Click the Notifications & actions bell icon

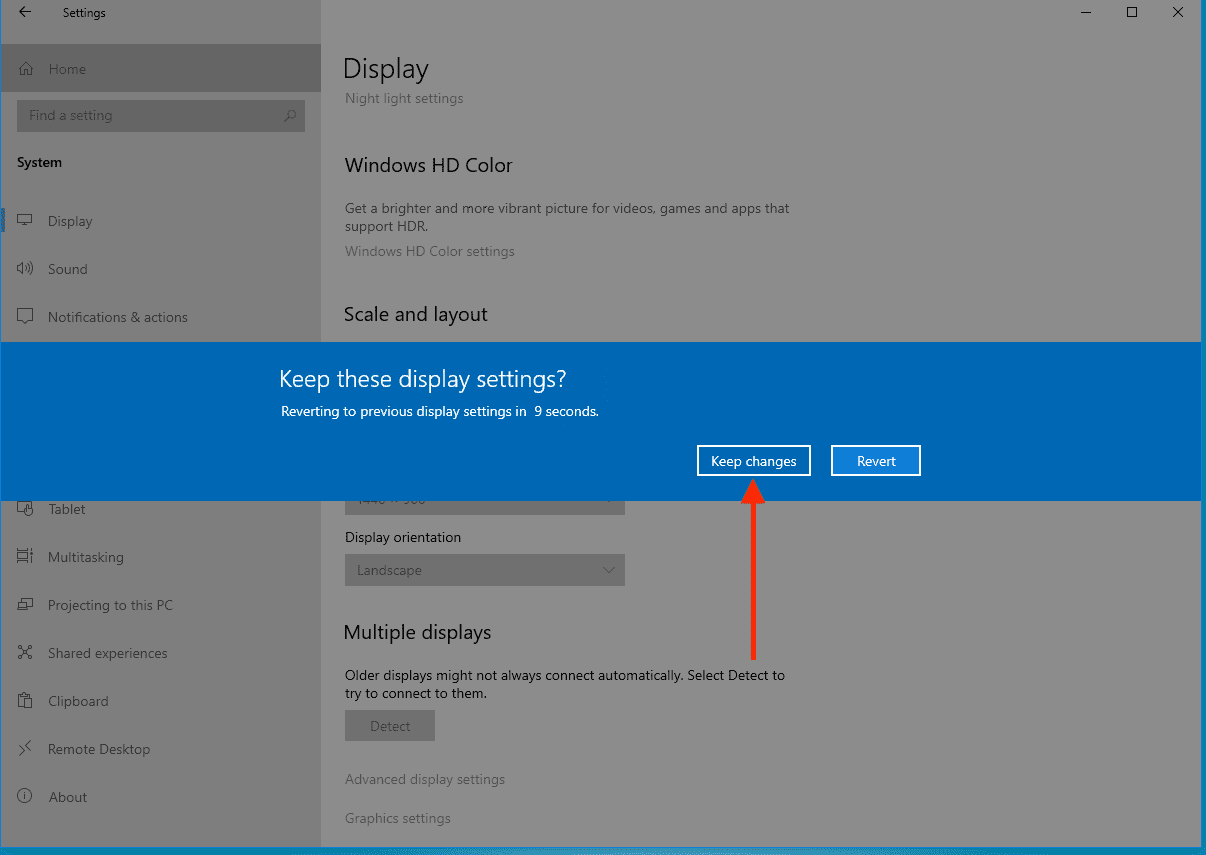[x=25, y=316]
